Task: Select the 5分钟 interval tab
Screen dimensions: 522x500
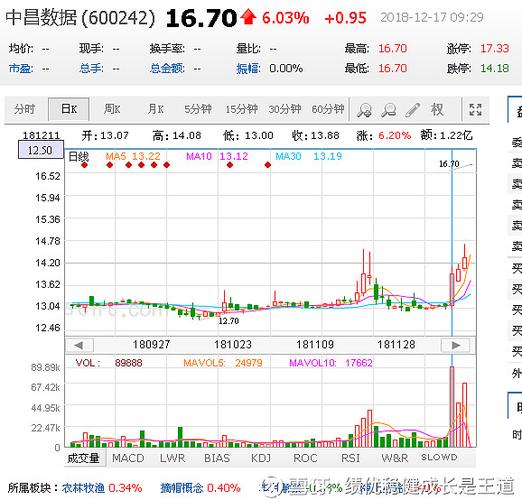Action: coord(198,109)
